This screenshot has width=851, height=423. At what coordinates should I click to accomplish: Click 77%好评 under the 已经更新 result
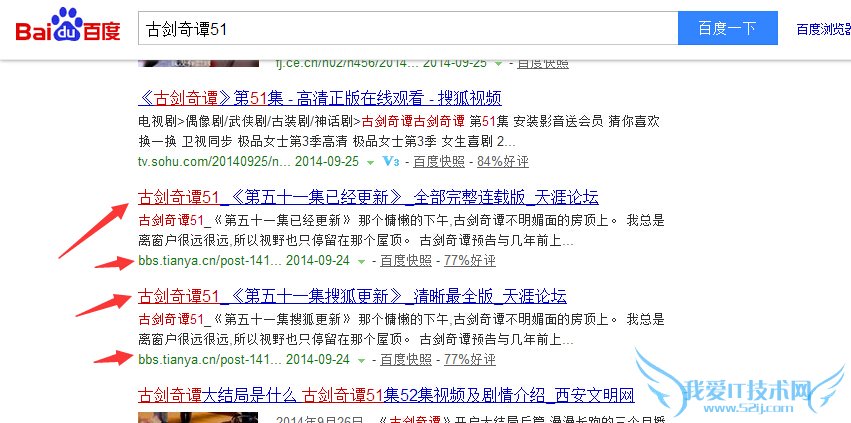tap(470, 261)
